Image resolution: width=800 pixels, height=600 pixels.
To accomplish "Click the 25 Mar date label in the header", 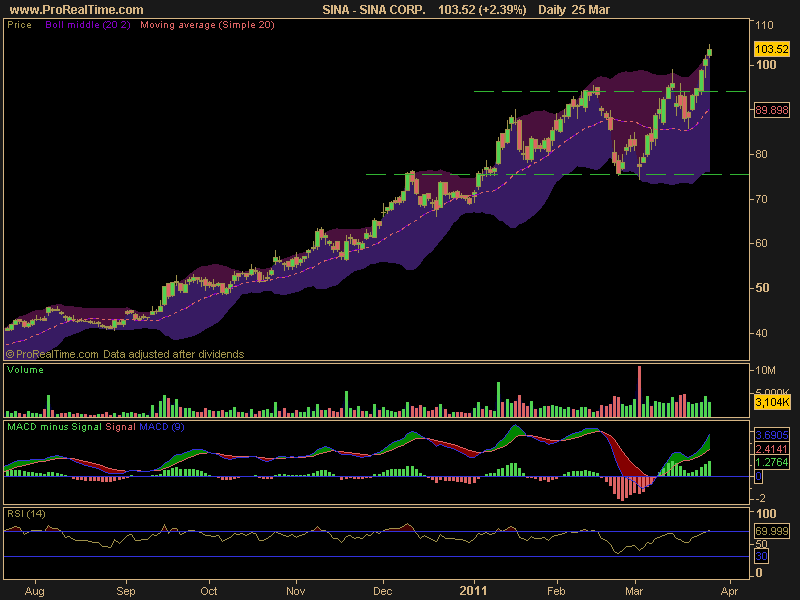I will pos(591,9).
